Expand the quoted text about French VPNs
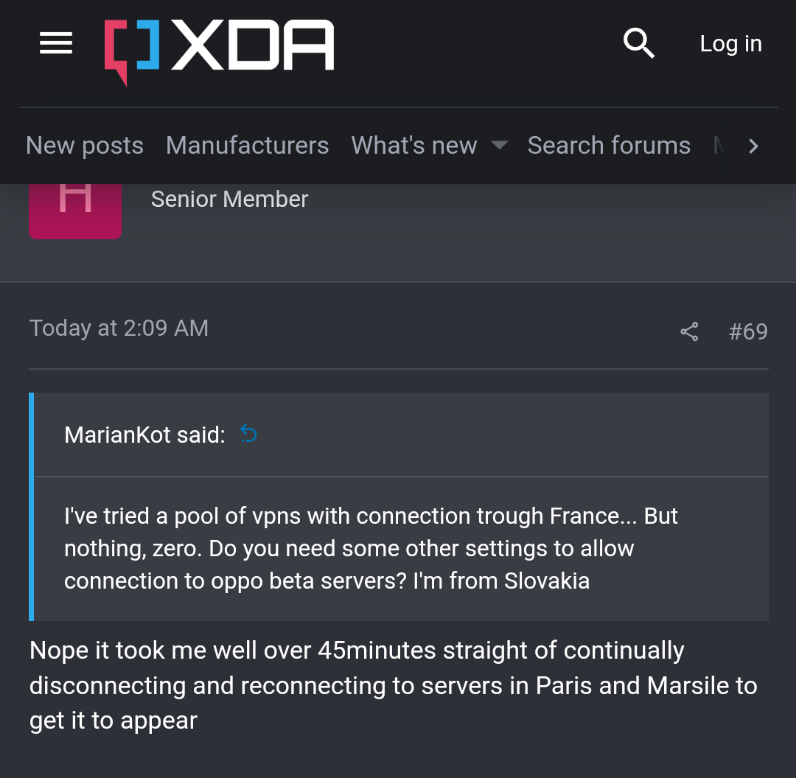796x778 pixels. [371, 548]
